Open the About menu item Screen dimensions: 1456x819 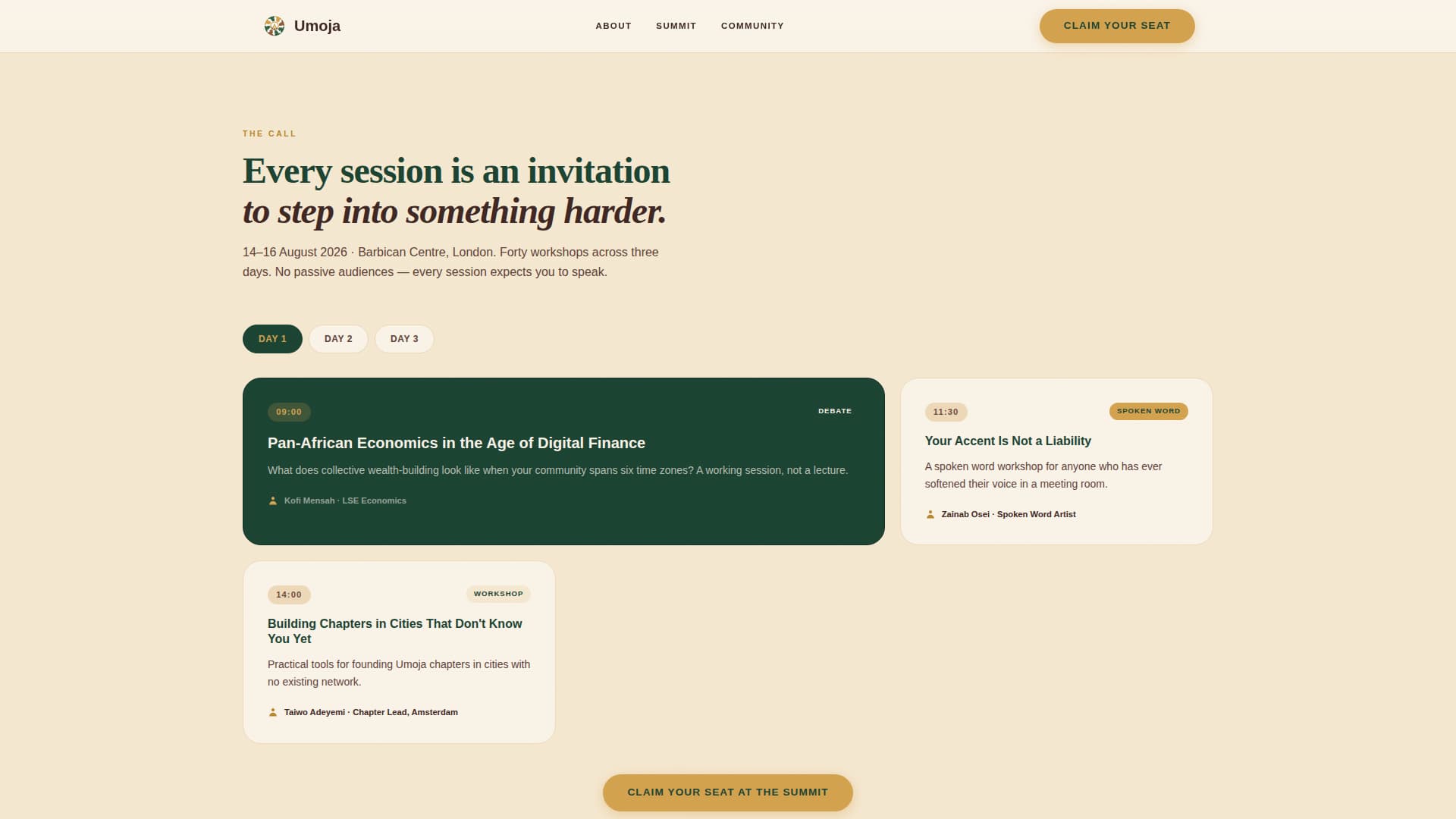(x=613, y=26)
